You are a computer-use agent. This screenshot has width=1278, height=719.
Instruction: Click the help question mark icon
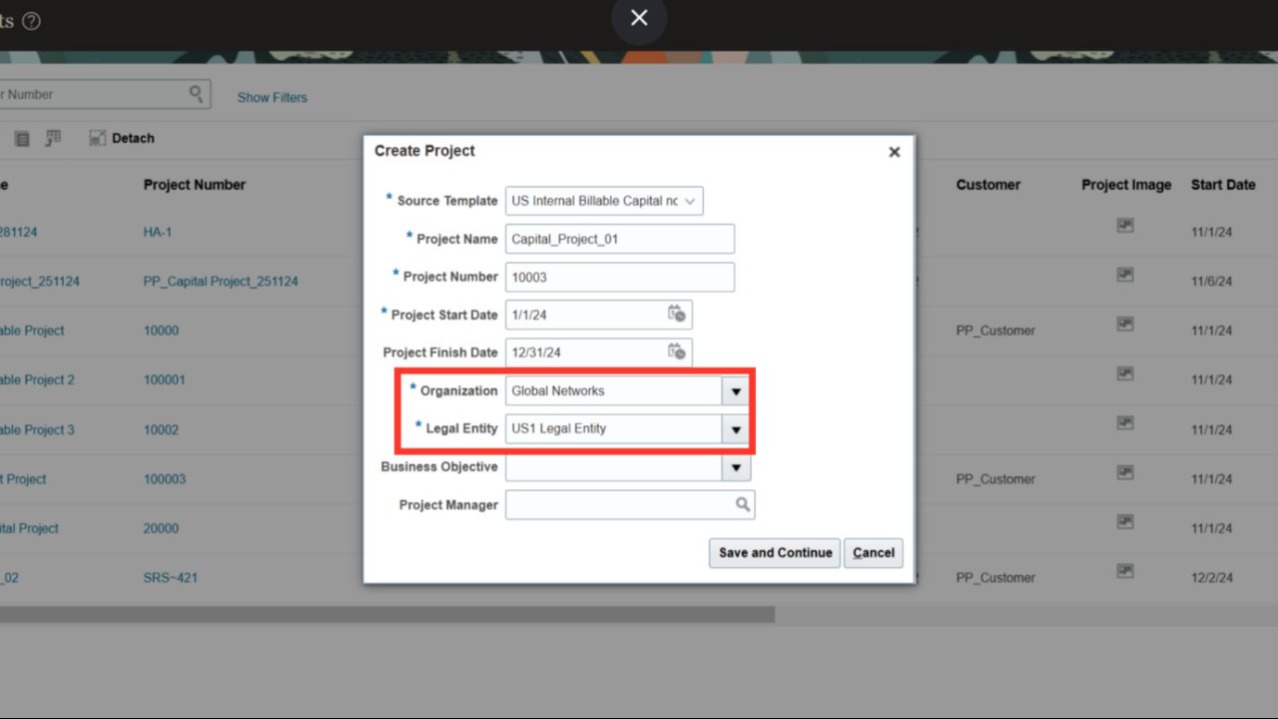[31, 21]
